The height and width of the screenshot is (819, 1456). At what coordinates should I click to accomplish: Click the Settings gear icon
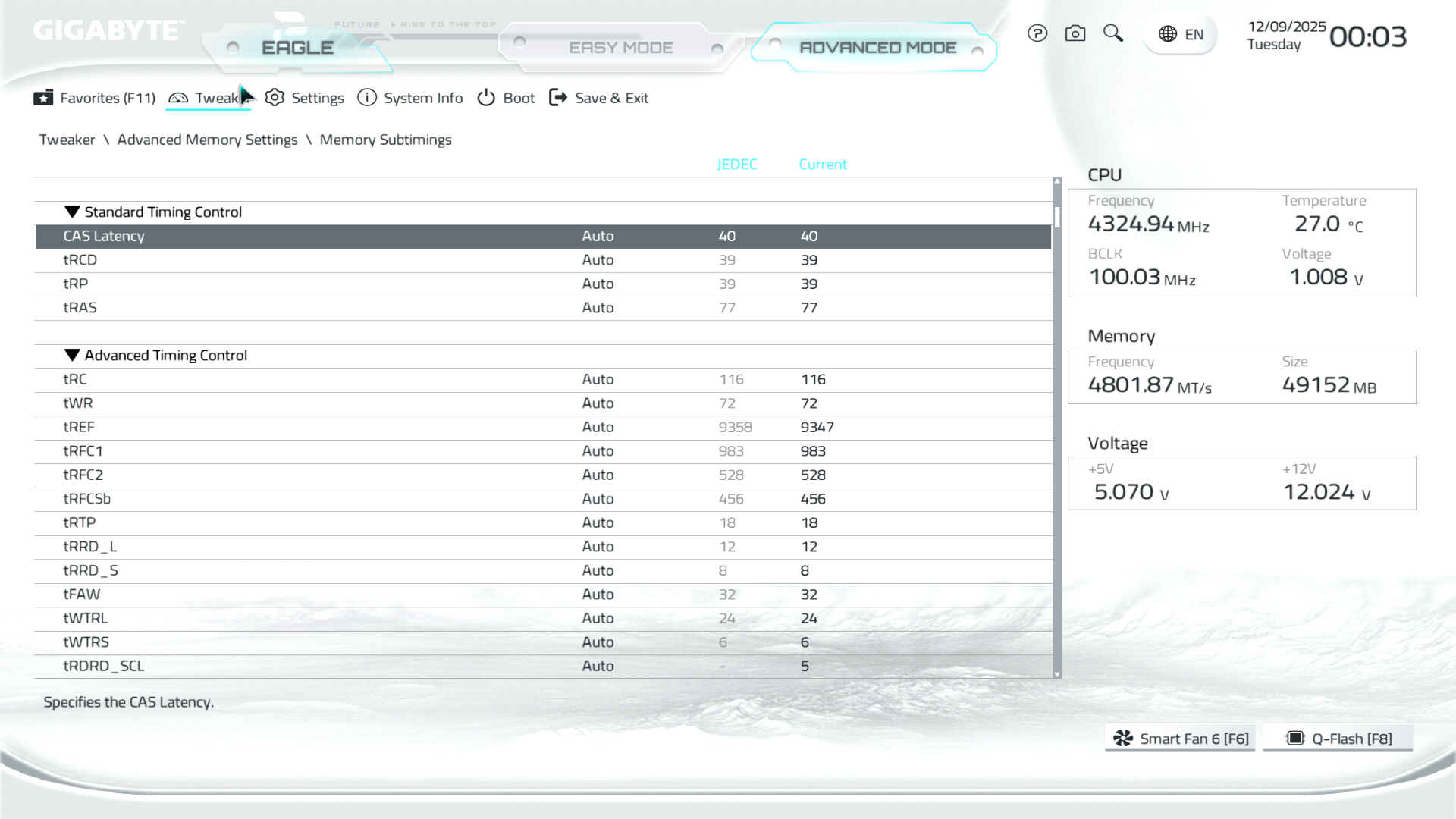(x=275, y=98)
